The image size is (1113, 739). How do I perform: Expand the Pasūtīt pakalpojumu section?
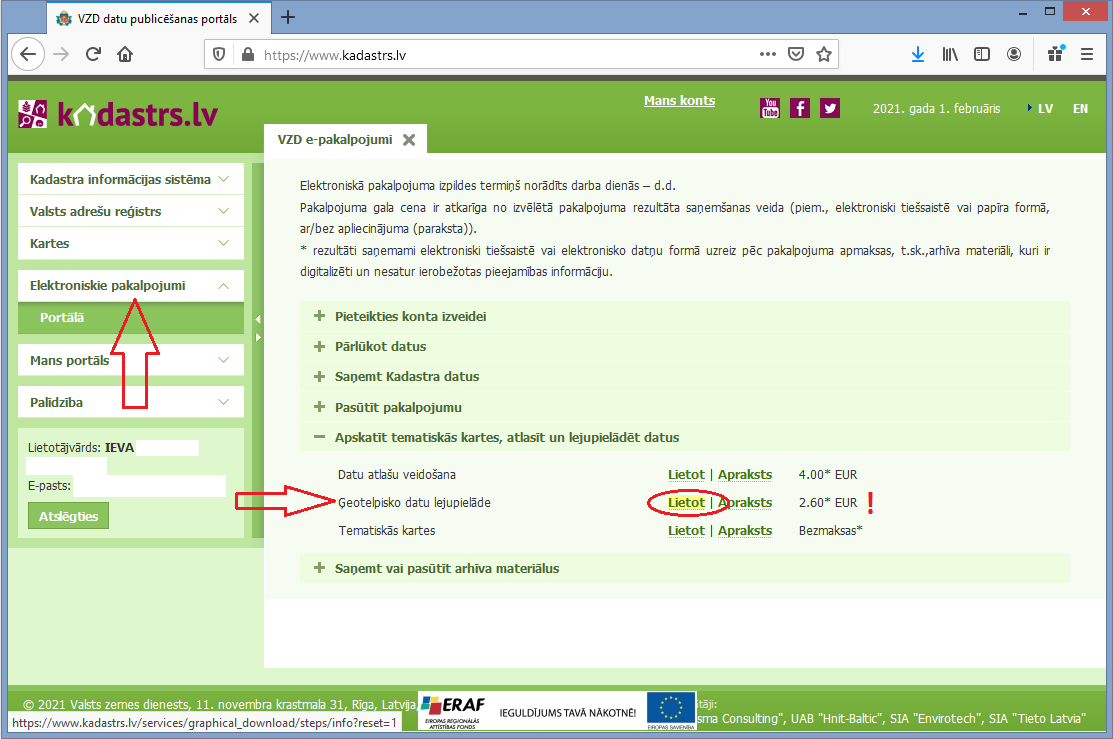(x=398, y=407)
